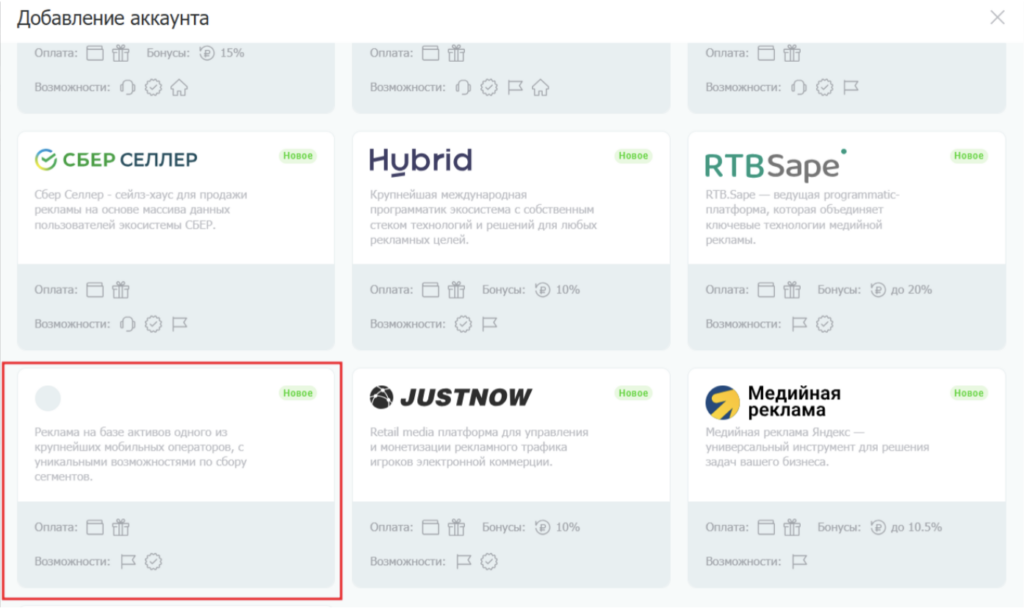Click ruble bonus icon in RTBSape card
Viewport: 1024px width, 613px height.
point(878,289)
